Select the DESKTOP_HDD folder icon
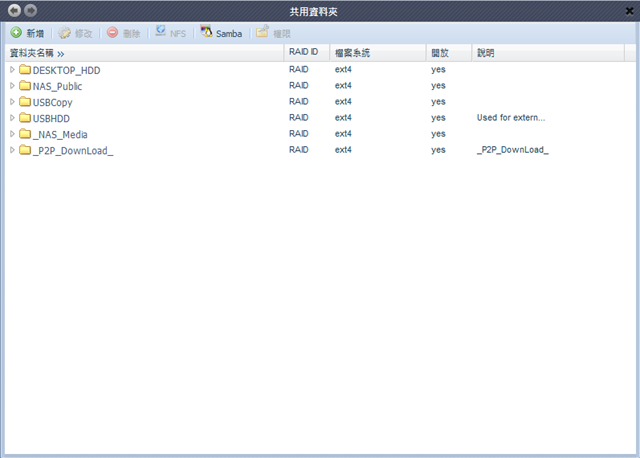640x458 pixels. click(x=25, y=69)
